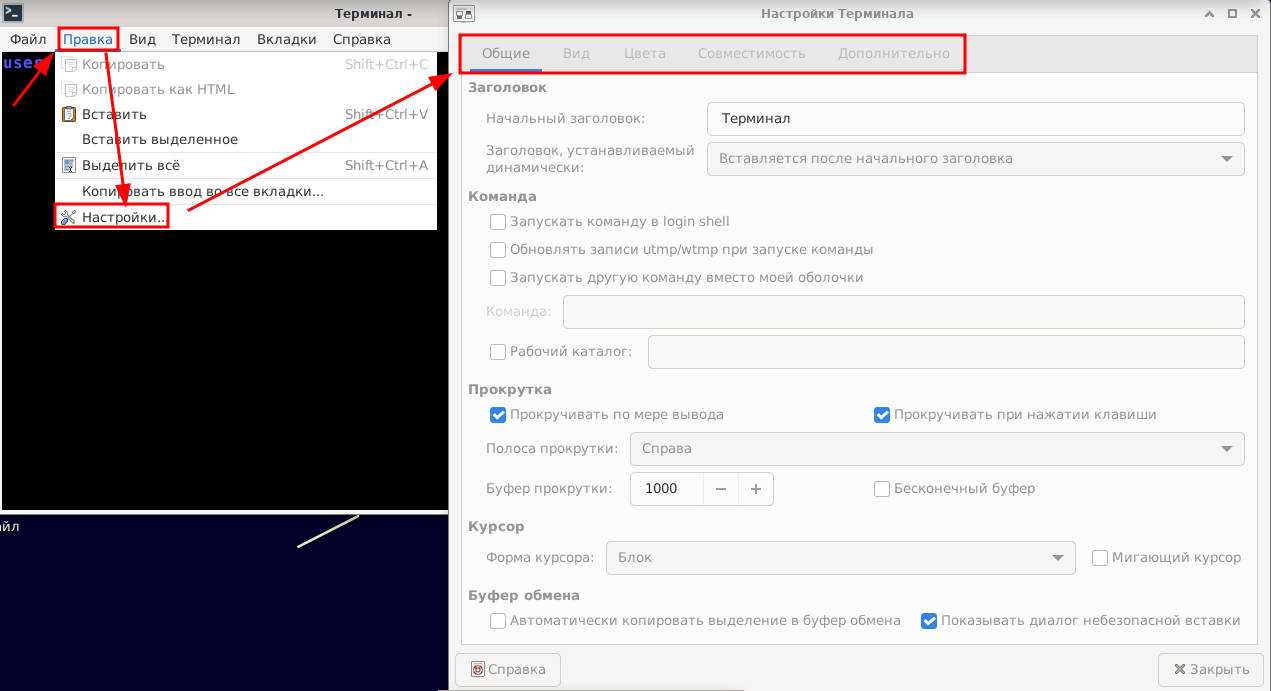Click the Settings tools icon
This screenshot has width=1271, height=691.
click(x=69, y=217)
